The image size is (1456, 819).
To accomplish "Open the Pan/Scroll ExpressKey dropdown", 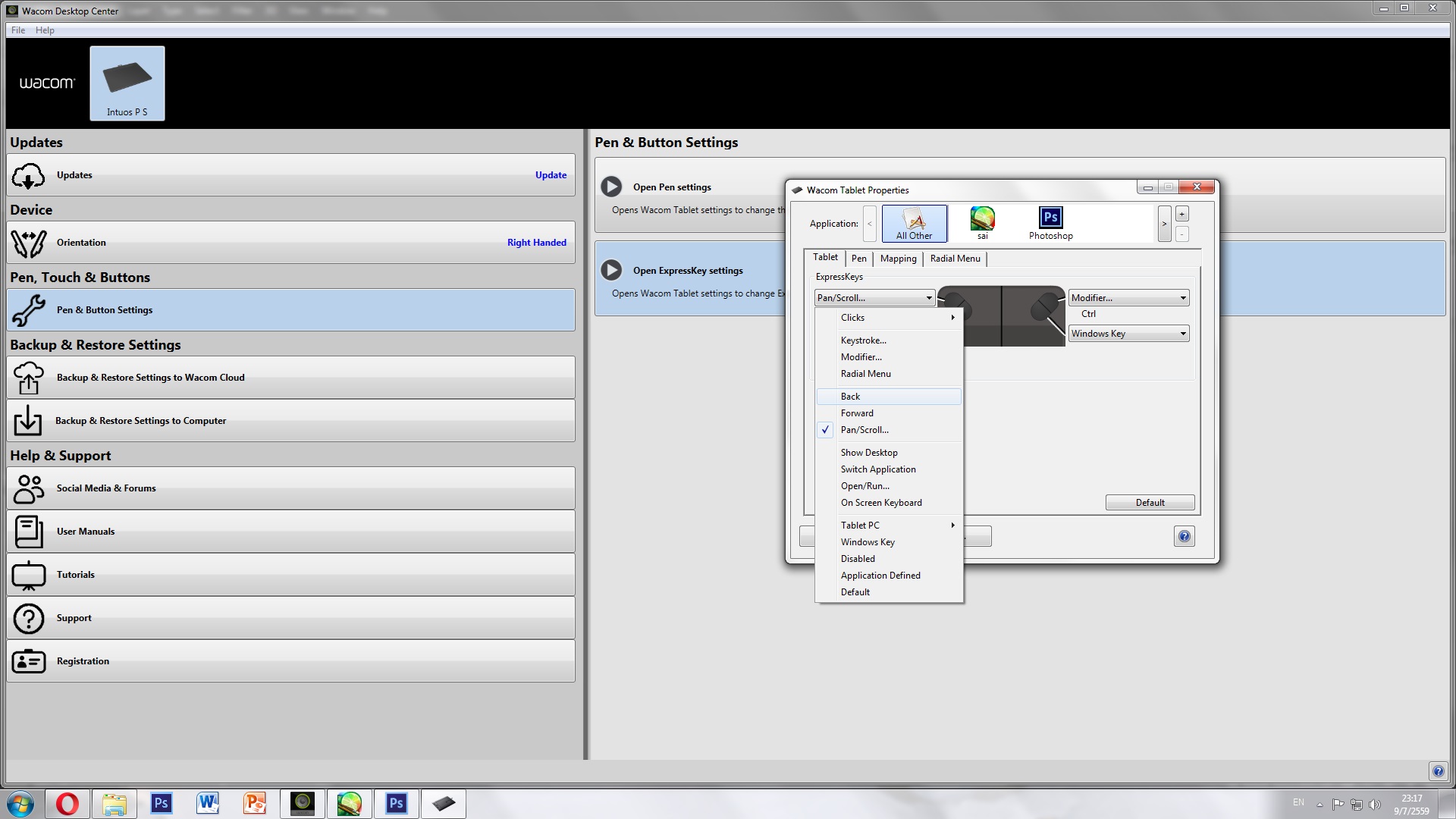I will (874, 298).
